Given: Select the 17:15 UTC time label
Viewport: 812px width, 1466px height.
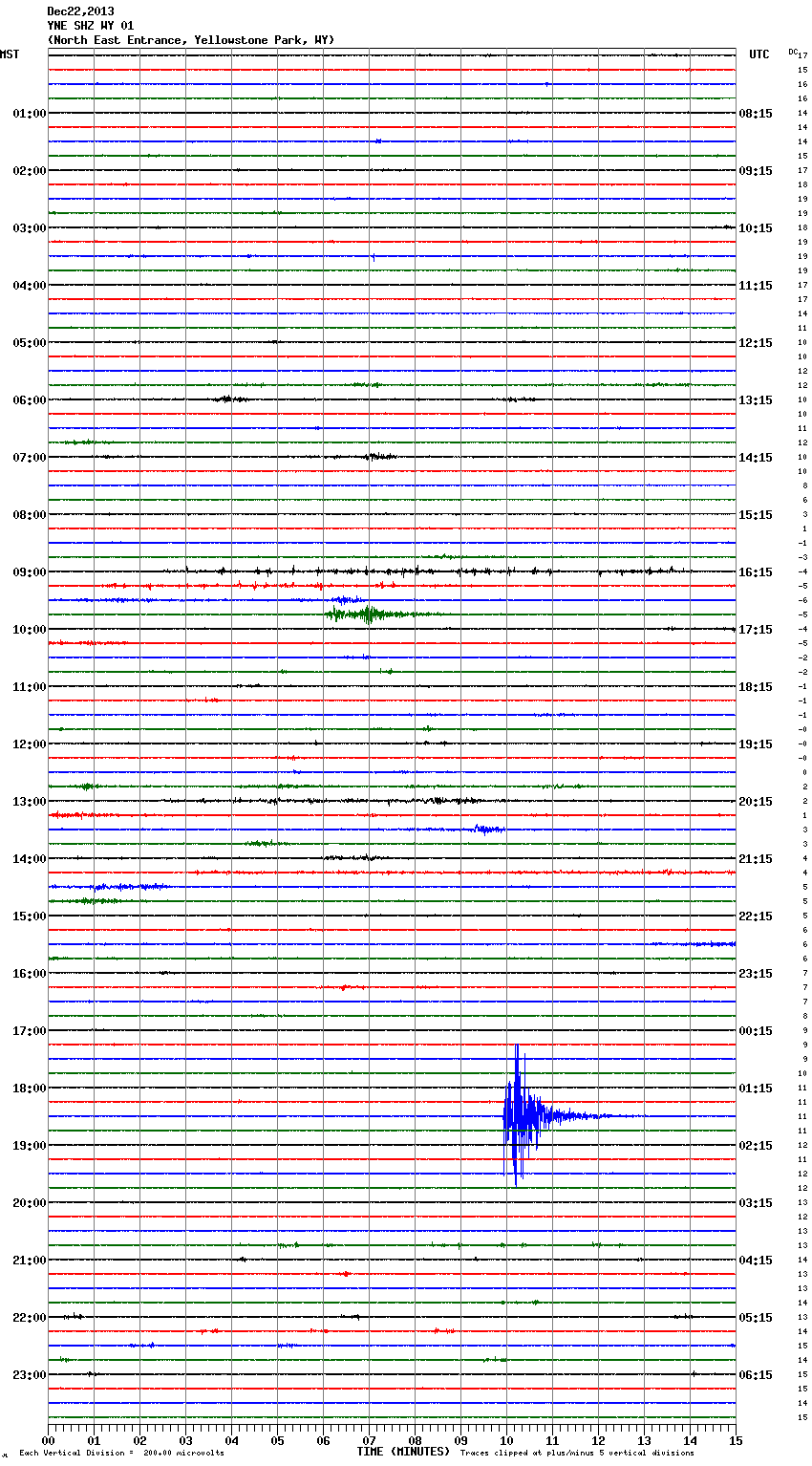Looking at the screenshot, I should click(x=756, y=630).
